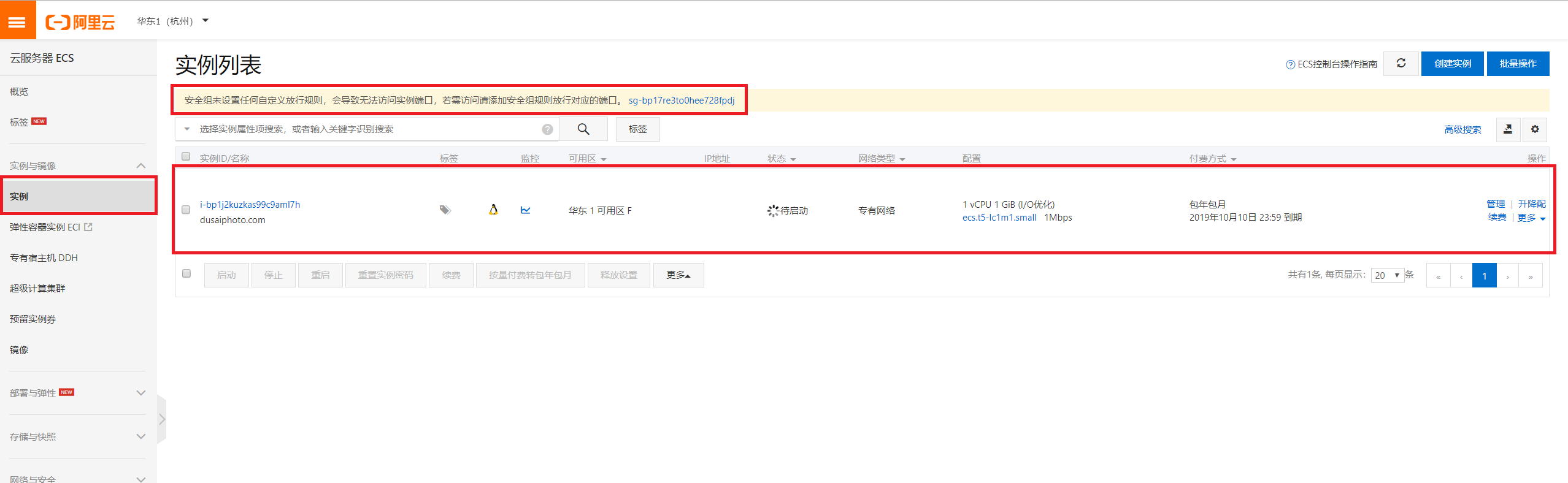Open the gear column settings icon
The image size is (1568, 483).
[1535, 129]
